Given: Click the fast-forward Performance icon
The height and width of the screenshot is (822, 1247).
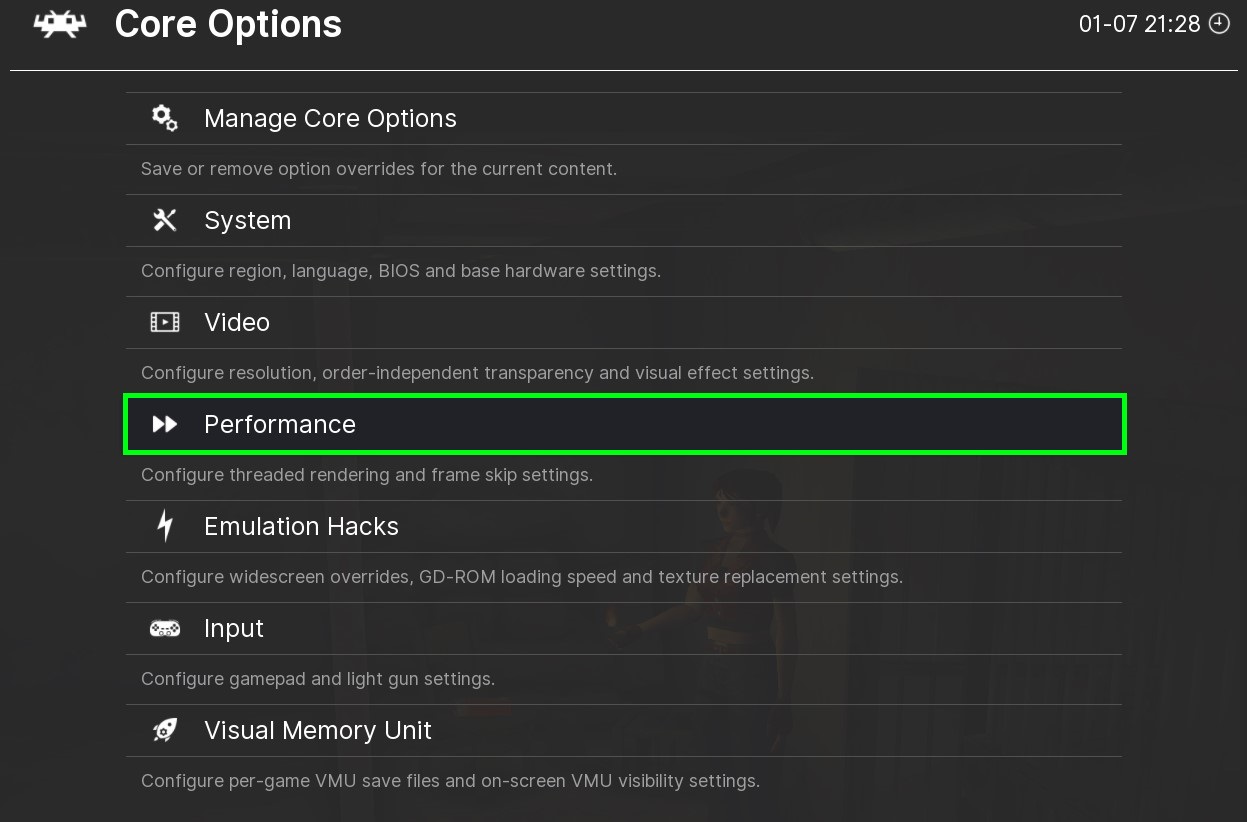Looking at the screenshot, I should (165, 424).
